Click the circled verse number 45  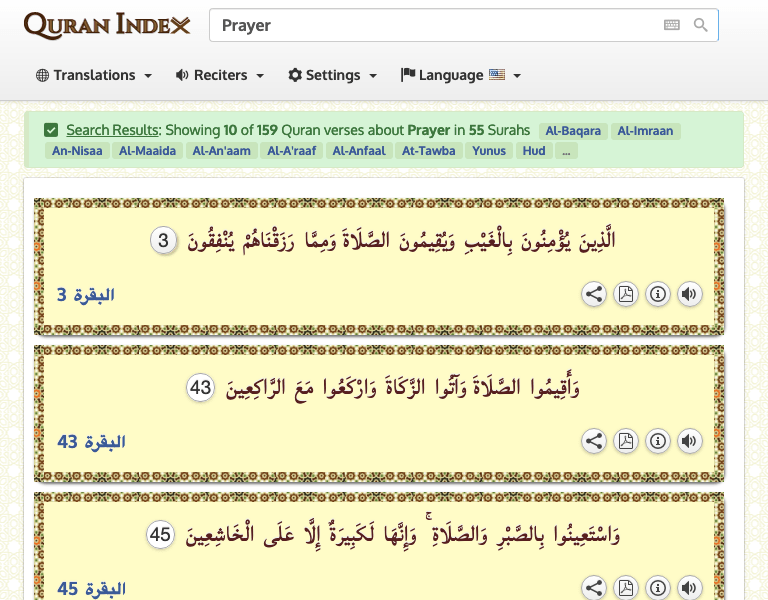point(160,534)
